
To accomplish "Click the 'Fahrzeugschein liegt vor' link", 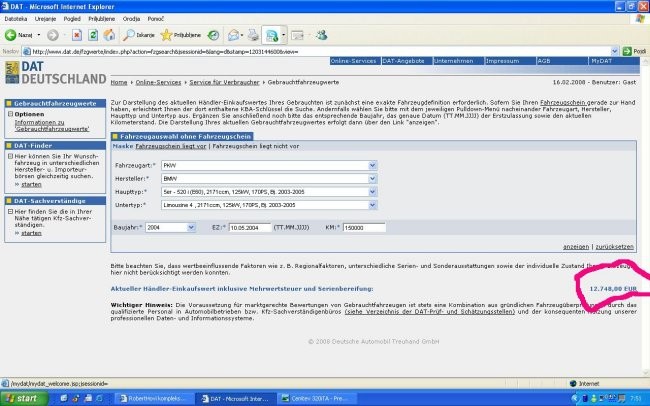I will pyautogui.click(x=171, y=146).
